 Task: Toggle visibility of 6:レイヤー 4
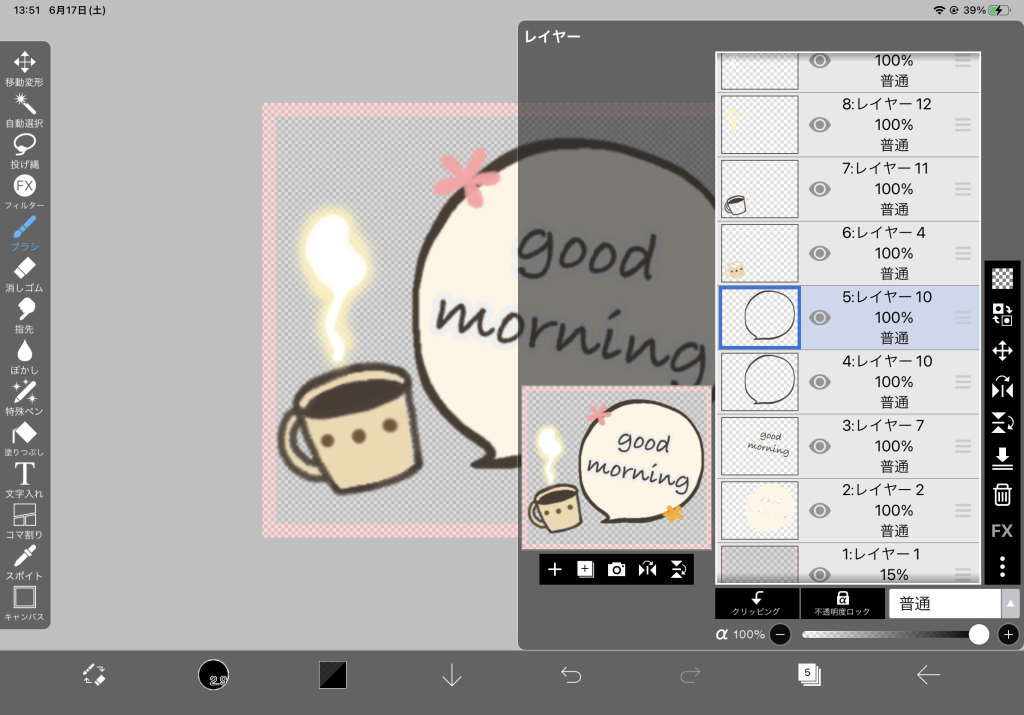pyautogui.click(x=820, y=253)
